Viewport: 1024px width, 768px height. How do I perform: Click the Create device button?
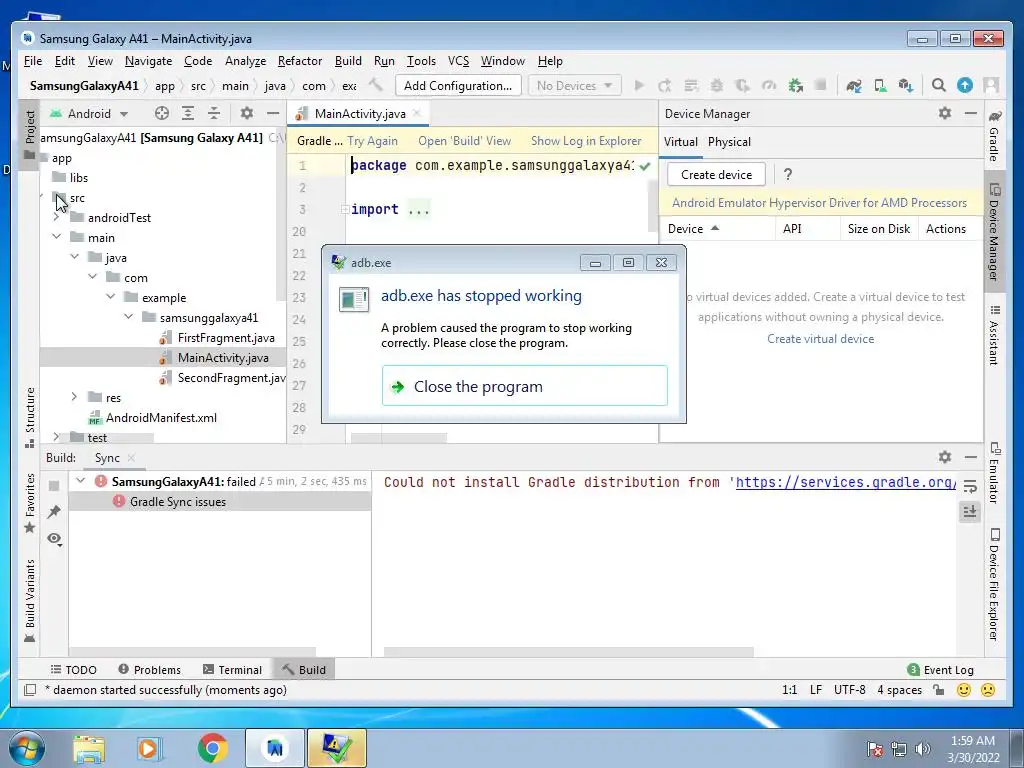716,174
